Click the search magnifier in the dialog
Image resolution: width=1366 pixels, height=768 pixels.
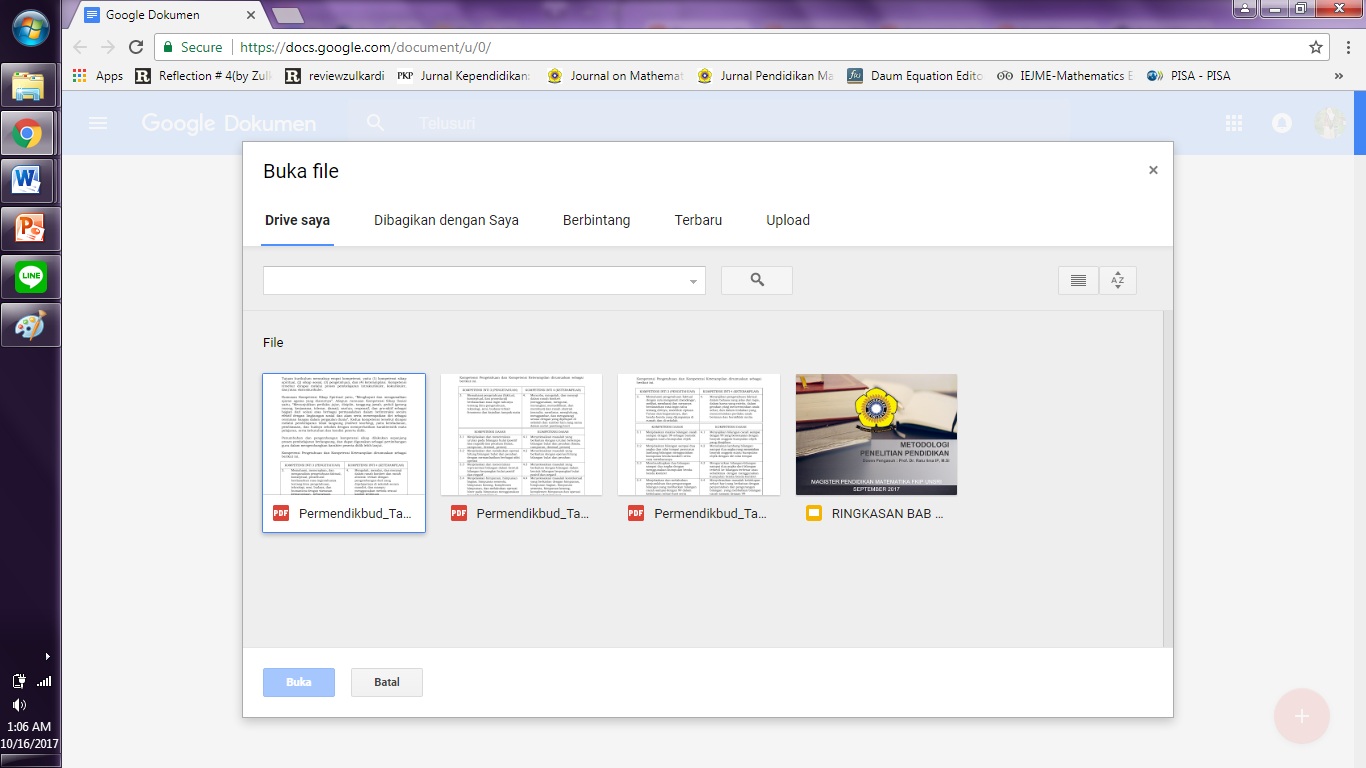[756, 280]
